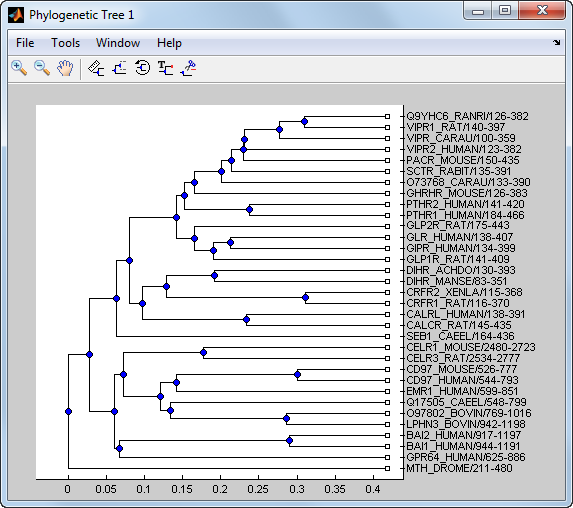573x508 pixels.
Task: Click the toolbar dock arrow at top right
Action: coord(556,42)
